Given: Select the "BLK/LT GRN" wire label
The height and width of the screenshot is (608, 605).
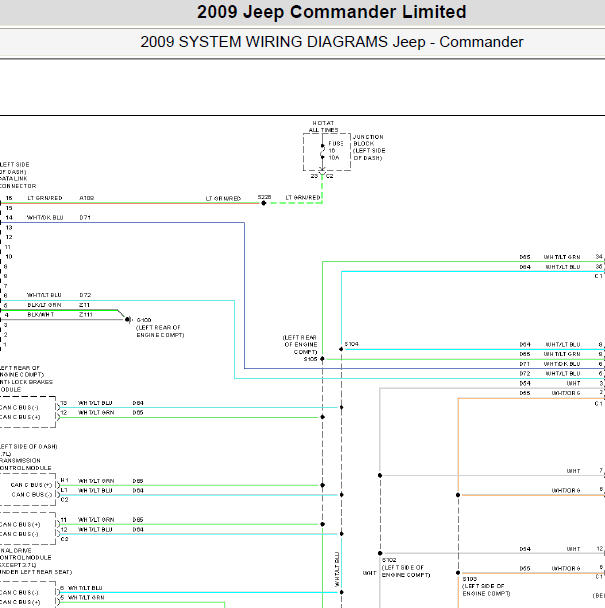Looking at the screenshot, I should 44,305.
